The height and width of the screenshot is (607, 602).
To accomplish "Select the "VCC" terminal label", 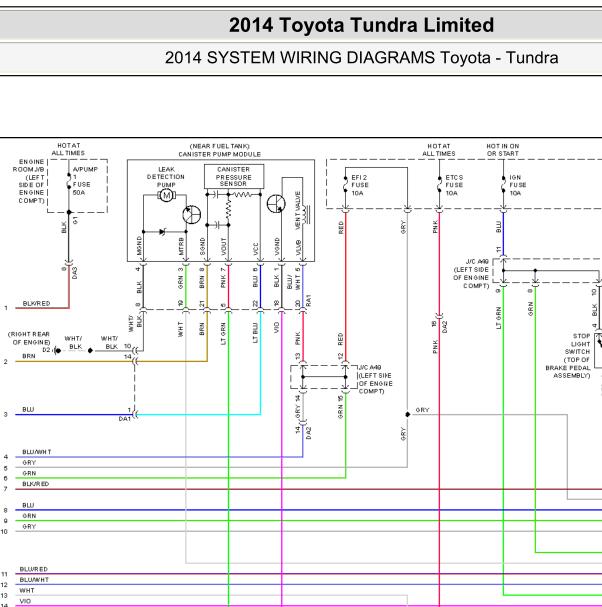I will pos(256,249).
